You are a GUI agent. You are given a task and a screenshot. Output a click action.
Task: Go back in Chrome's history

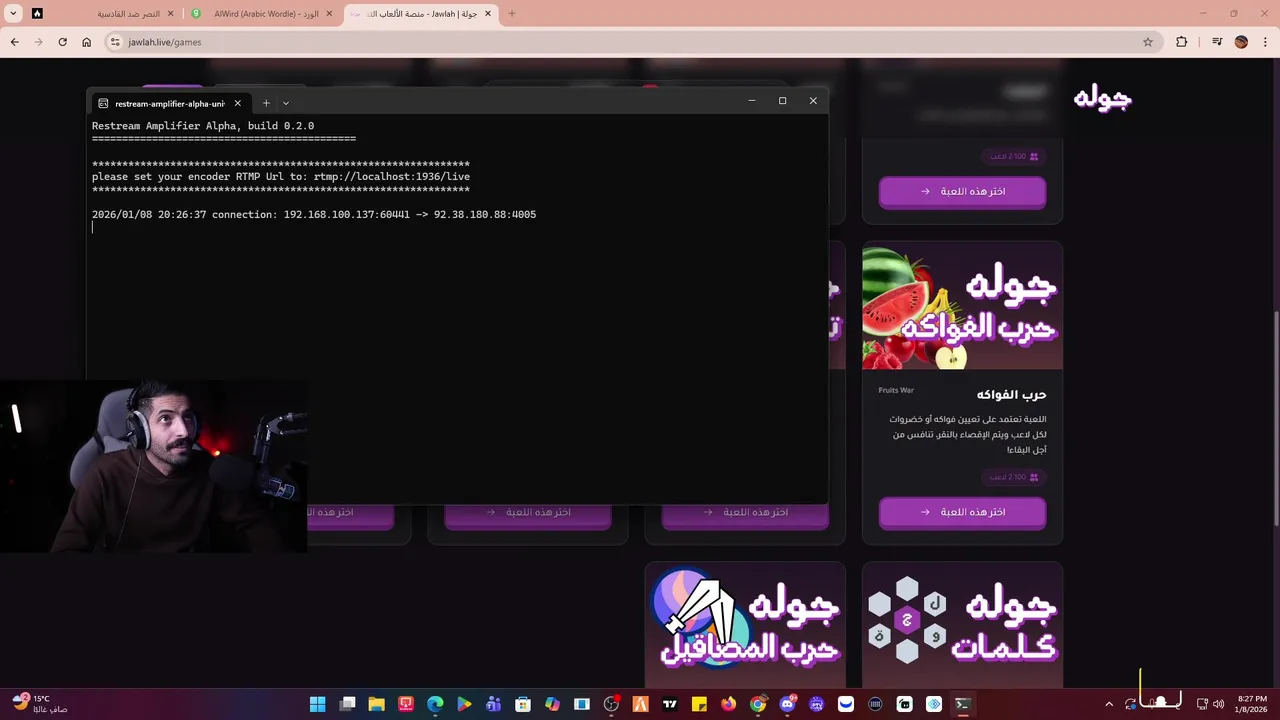coord(14,42)
